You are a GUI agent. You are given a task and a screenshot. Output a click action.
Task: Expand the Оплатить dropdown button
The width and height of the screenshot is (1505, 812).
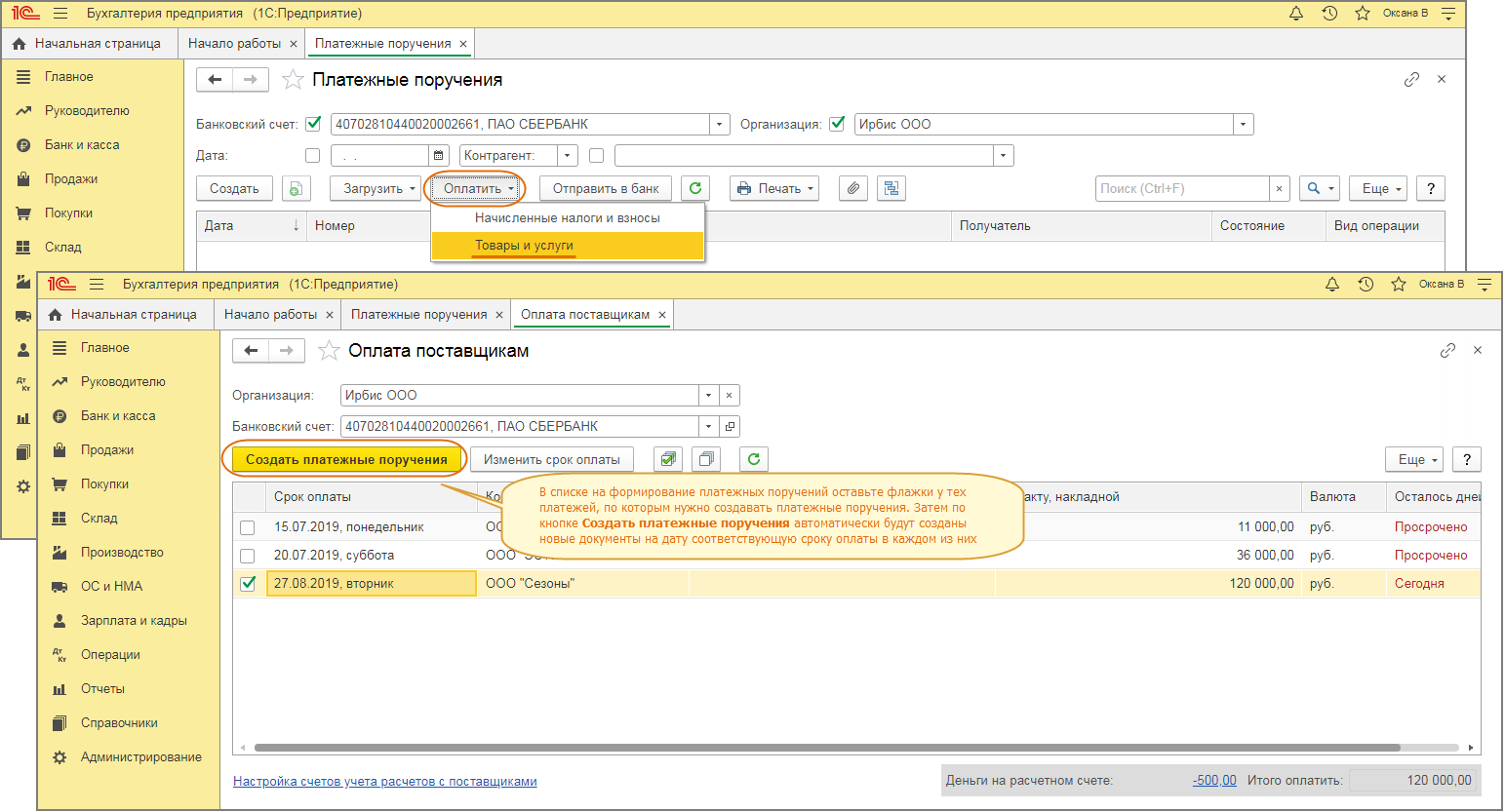click(x=478, y=189)
